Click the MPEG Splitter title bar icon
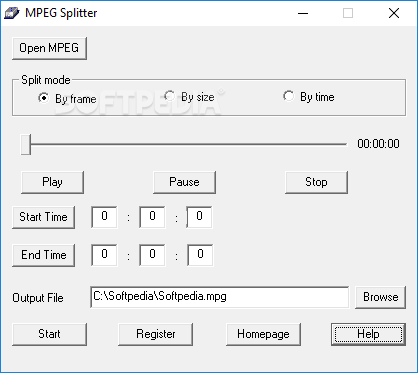418x373 pixels. pos(12,13)
